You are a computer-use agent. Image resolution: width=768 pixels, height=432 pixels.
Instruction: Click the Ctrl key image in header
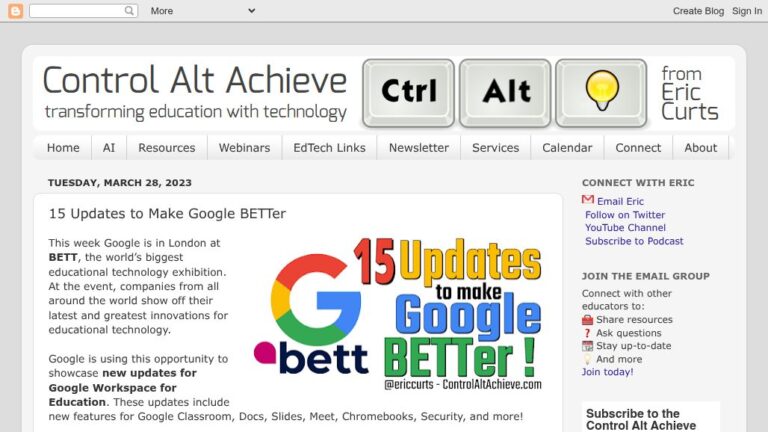pyautogui.click(x=408, y=93)
